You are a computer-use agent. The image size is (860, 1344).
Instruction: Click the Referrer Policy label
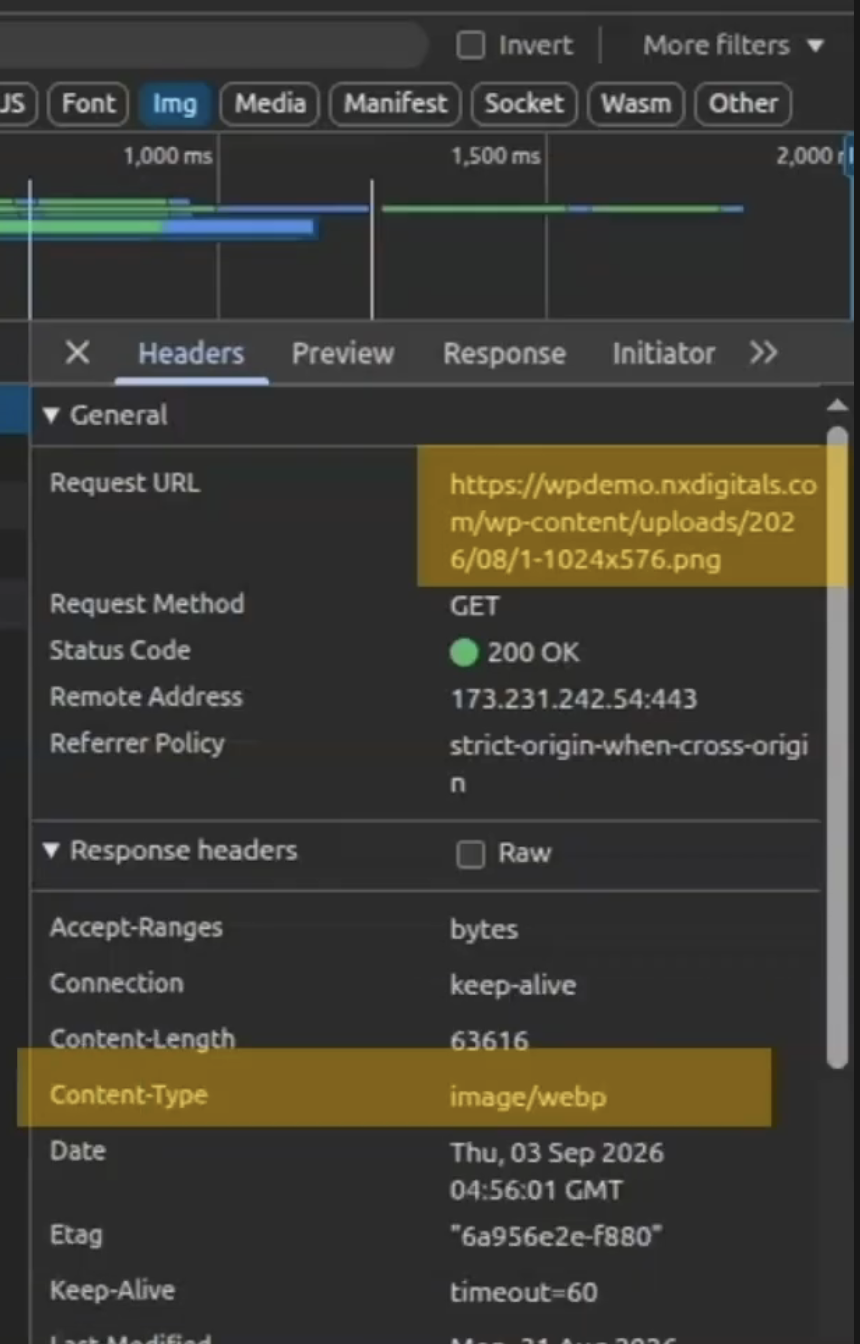point(137,743)
